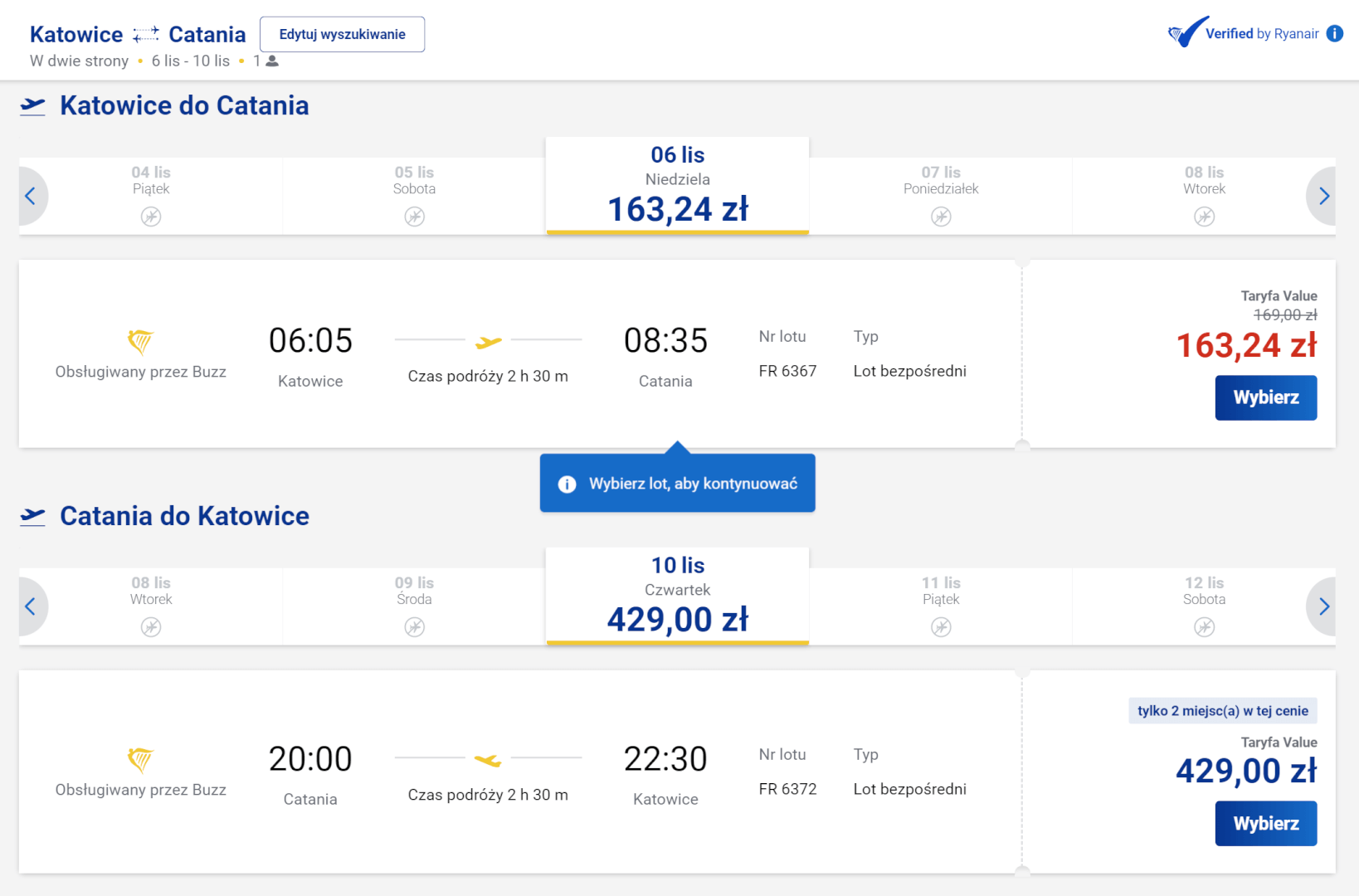Viewport: 1359px width, 896px height.
Task: Click the '6 lis - 10 lis' date summary
Action: point(191,61)
